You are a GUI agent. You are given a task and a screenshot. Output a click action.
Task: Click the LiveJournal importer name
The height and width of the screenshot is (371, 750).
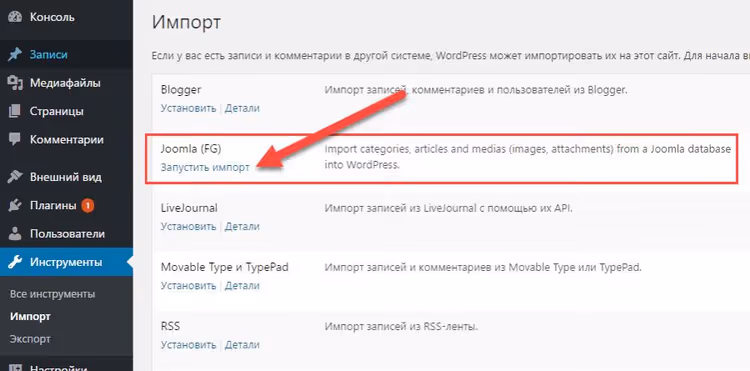pos(189,208)
